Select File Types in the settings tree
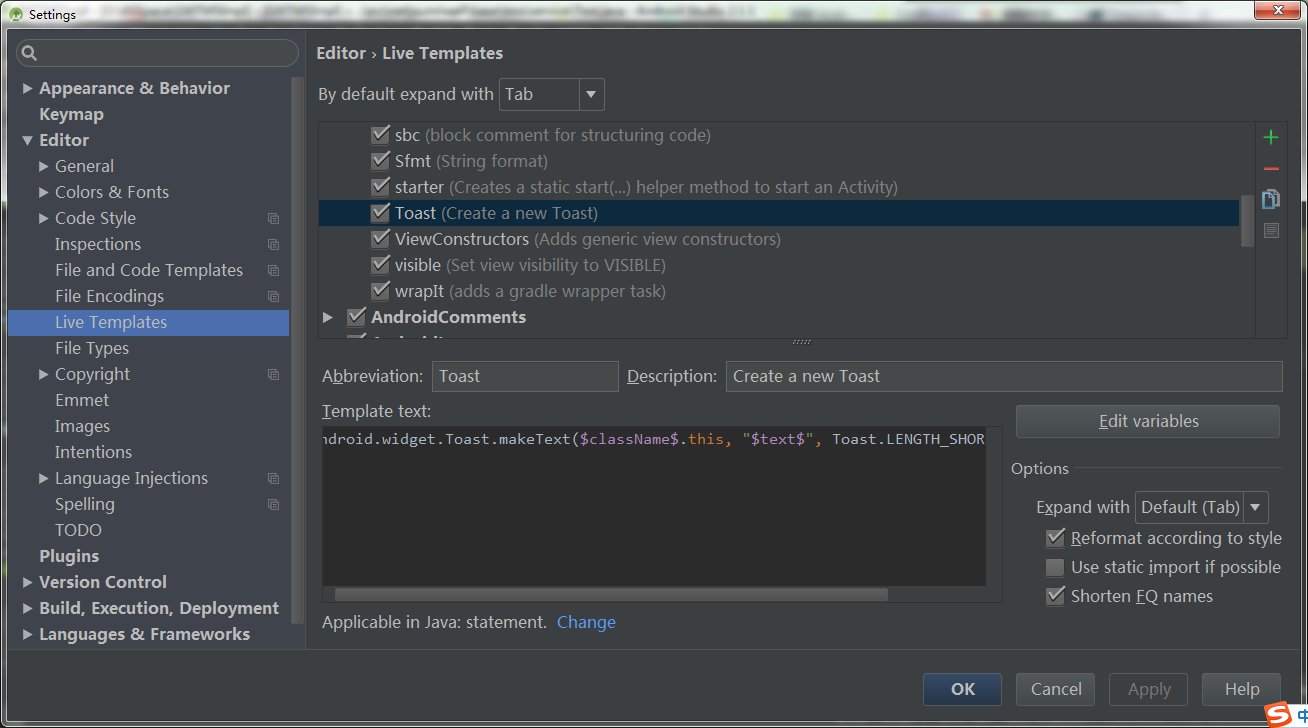Image resolution: width=1308 pixels, height=728 pixels. pyautogui.click(x=92, y=348)
